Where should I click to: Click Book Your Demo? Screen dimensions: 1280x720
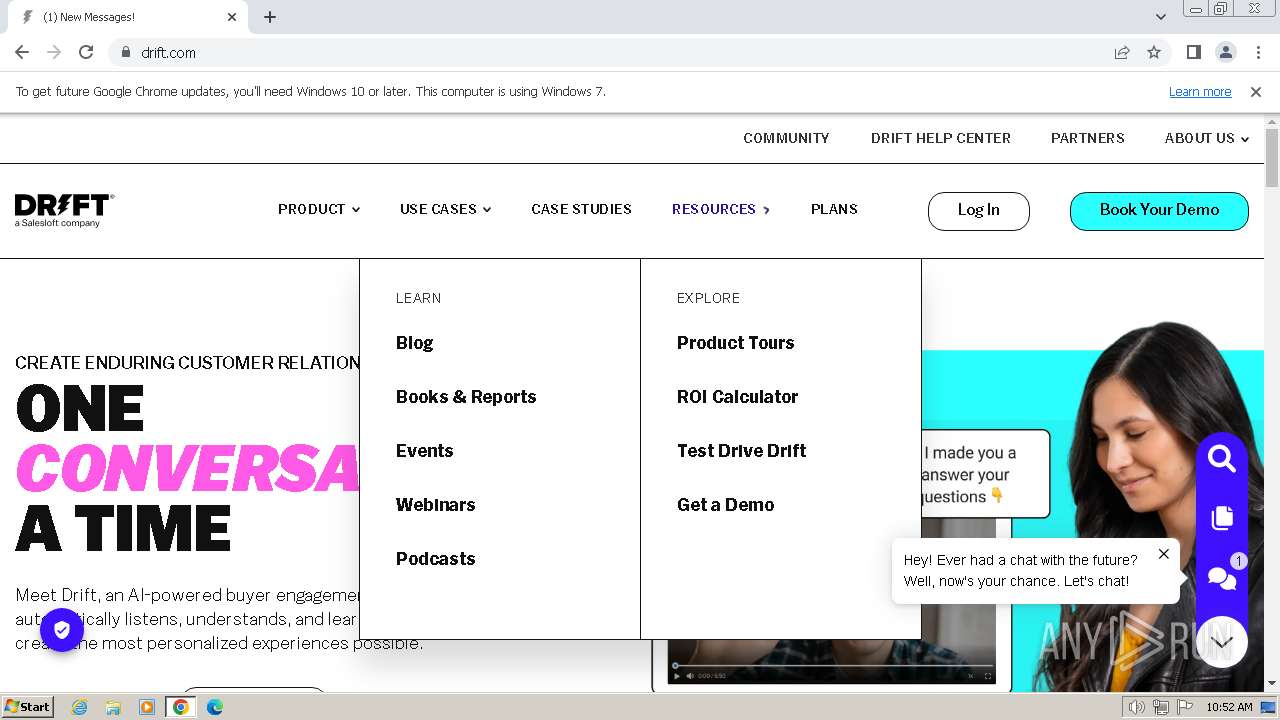point(1159,211)
